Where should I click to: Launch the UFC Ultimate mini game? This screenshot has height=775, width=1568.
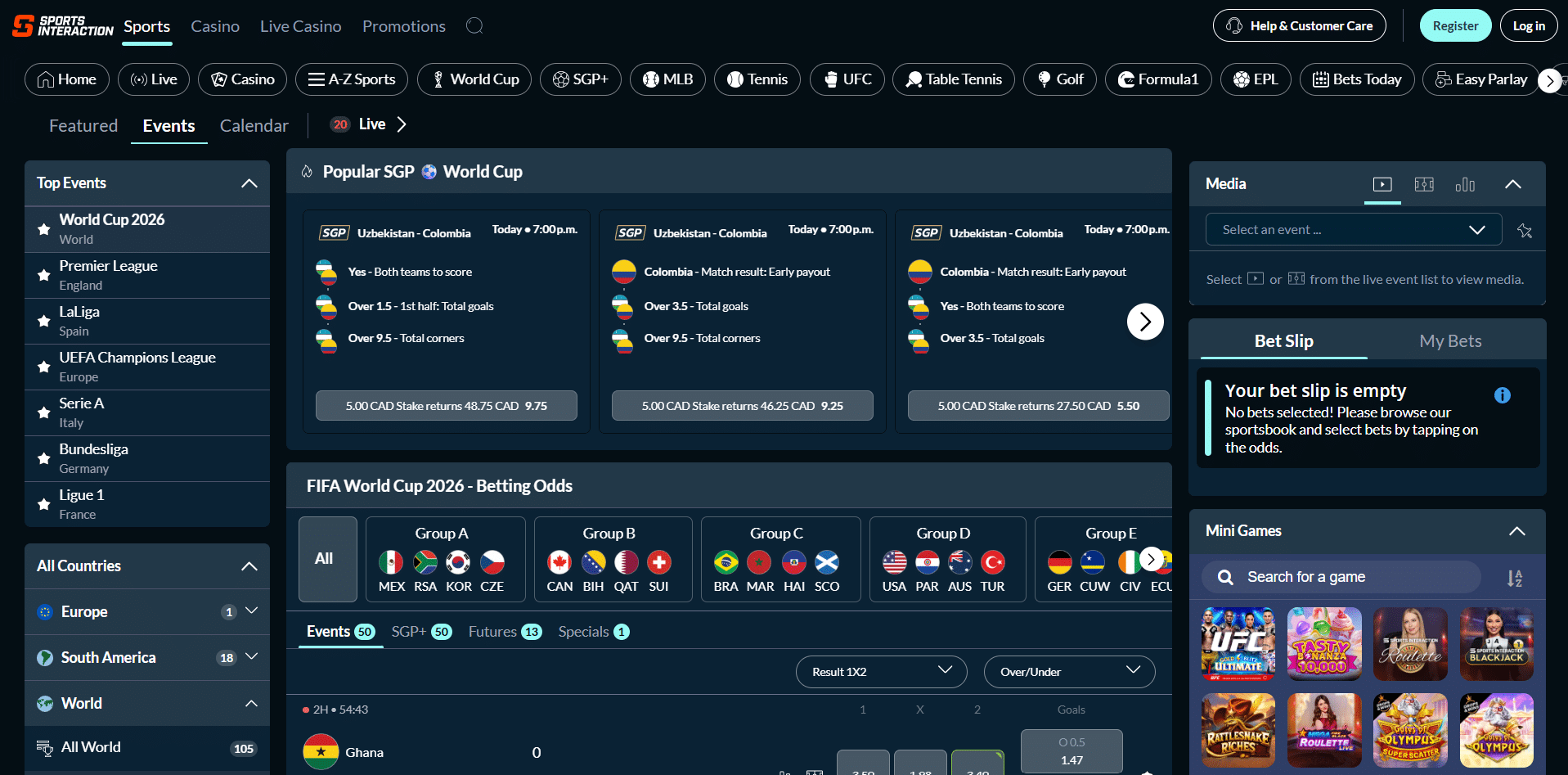coord(1238,644)
